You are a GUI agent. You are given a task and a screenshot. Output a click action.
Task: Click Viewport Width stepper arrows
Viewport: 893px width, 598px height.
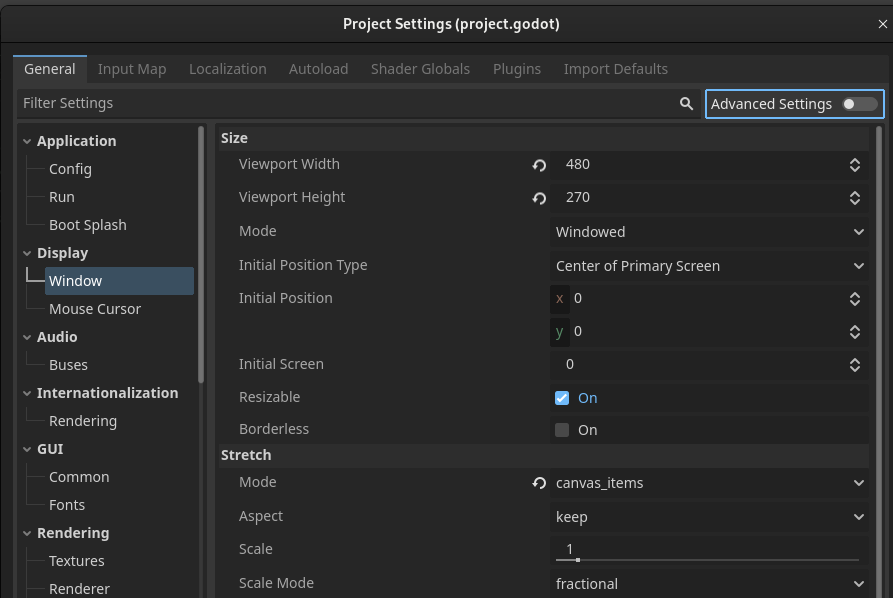point(854,165)
